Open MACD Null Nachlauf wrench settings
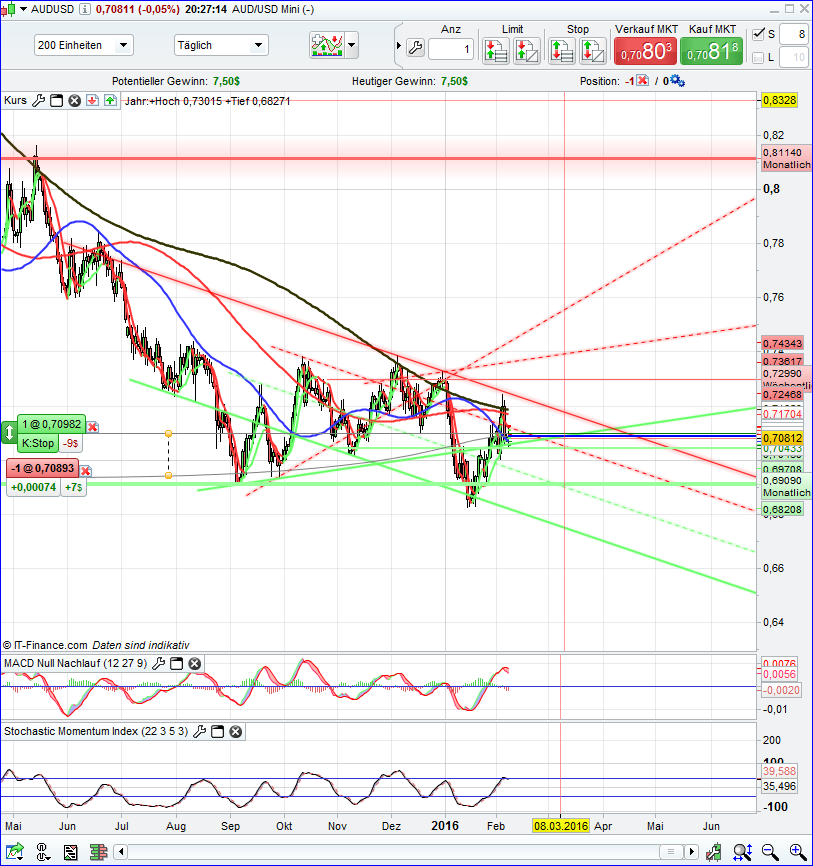The width and height of the screenshot is (813, 866). point(158,664)
